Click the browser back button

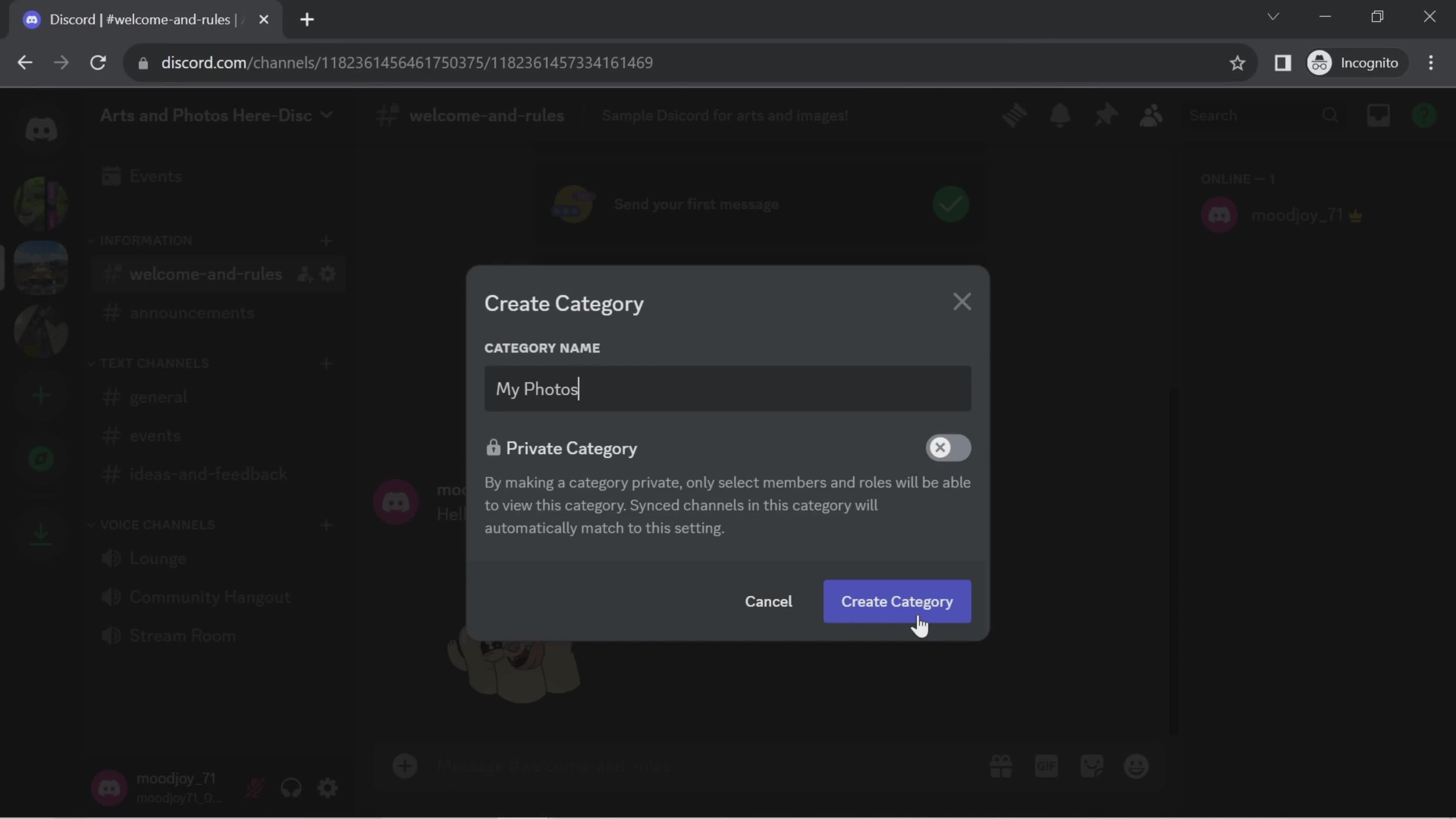coord(25,63)
